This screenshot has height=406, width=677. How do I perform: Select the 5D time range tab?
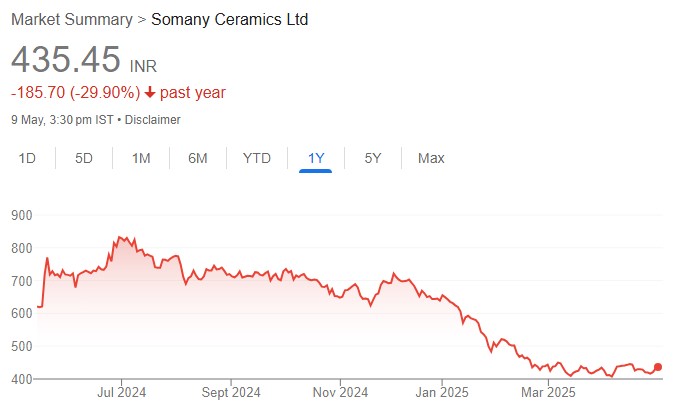point(84,158)
